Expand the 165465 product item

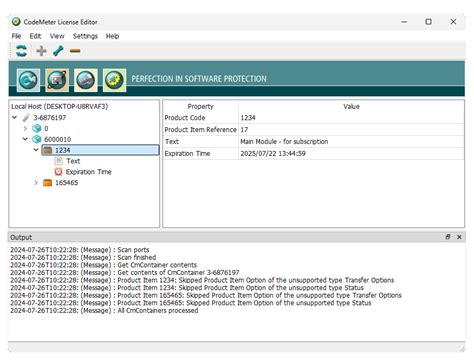(36, 183)
